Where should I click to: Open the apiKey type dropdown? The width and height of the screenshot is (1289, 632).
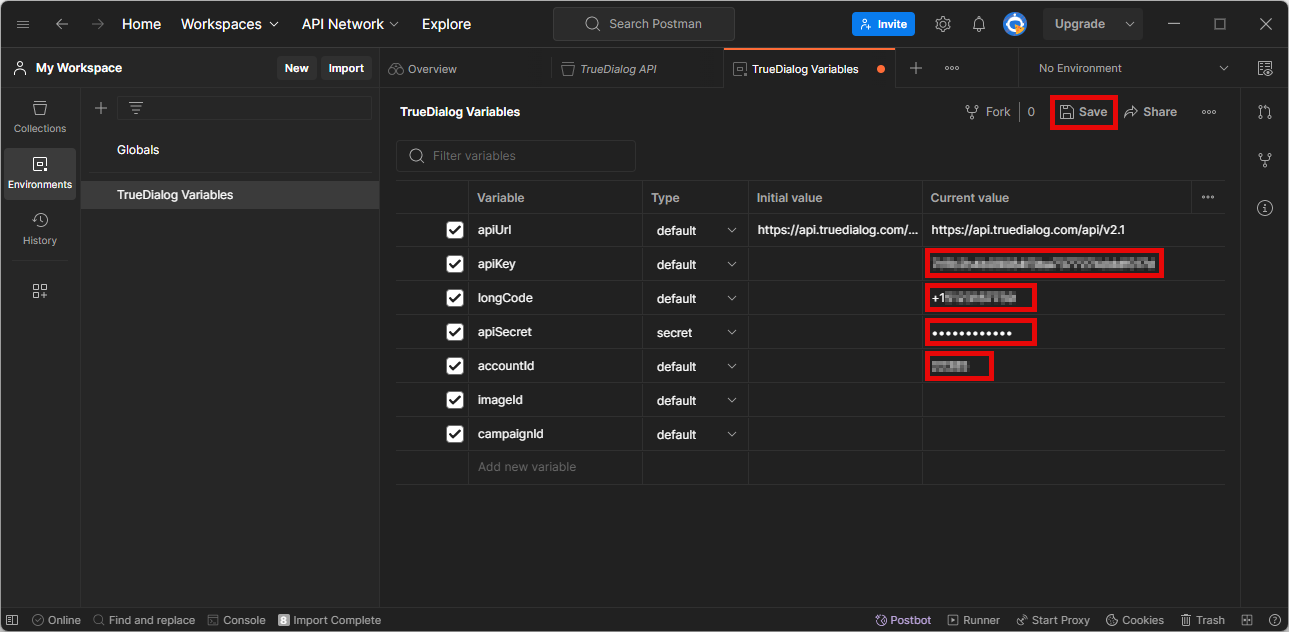[x=695, y=264]
